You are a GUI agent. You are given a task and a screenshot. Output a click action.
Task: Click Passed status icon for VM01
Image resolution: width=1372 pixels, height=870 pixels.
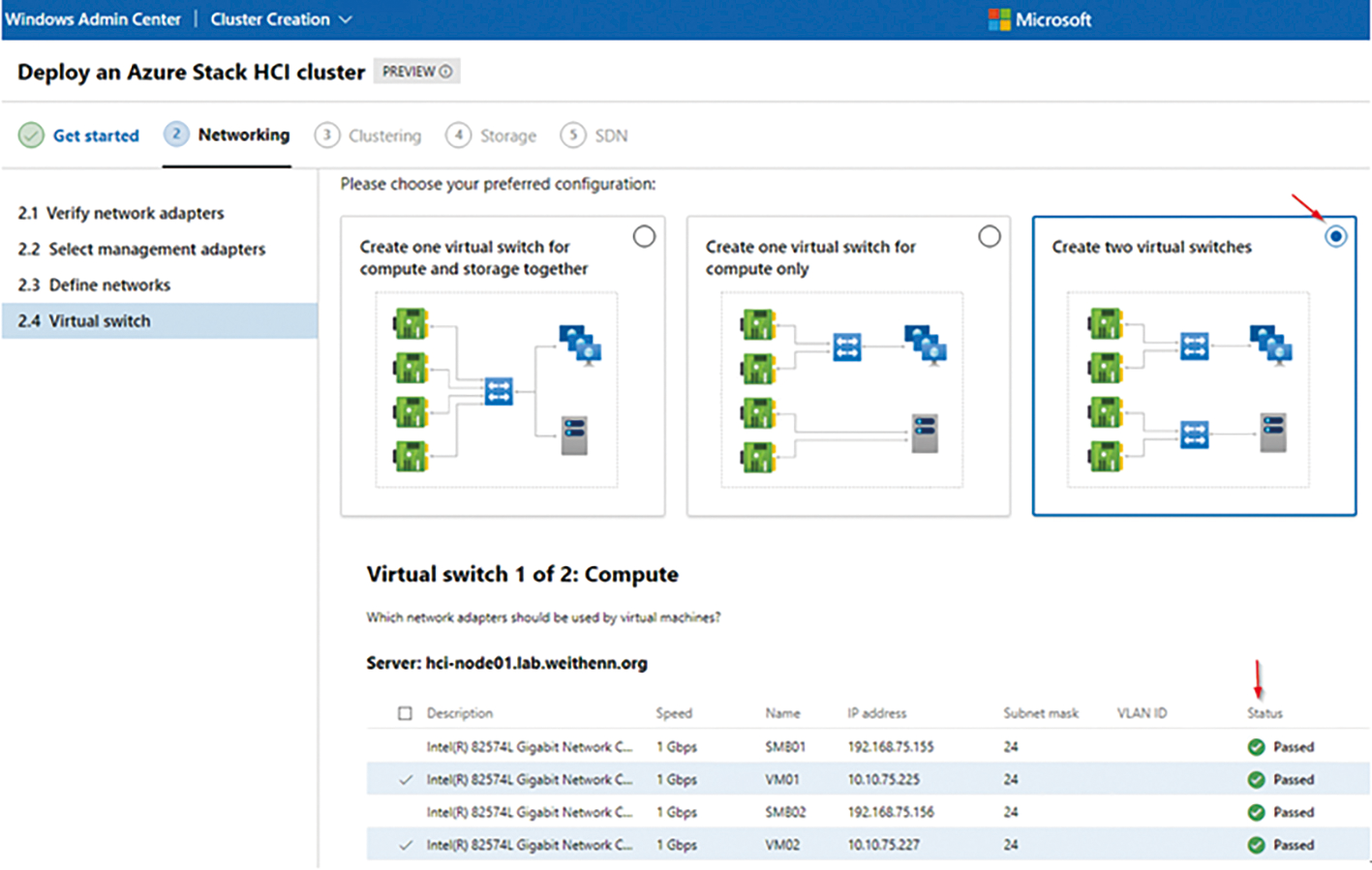point(1256,780)
